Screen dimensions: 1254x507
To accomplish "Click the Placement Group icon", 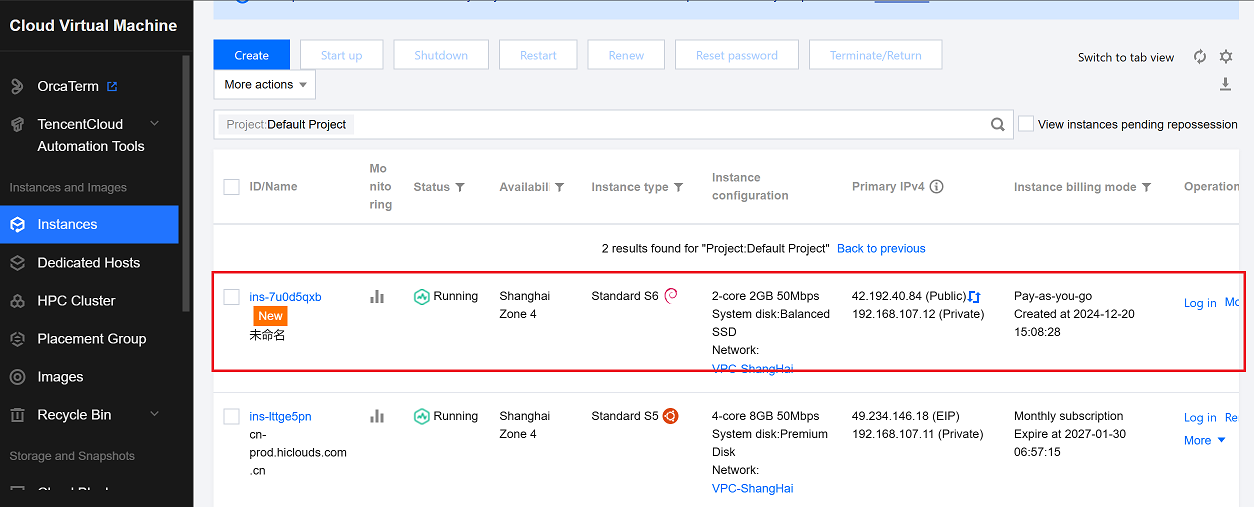I will click(17, 339).
